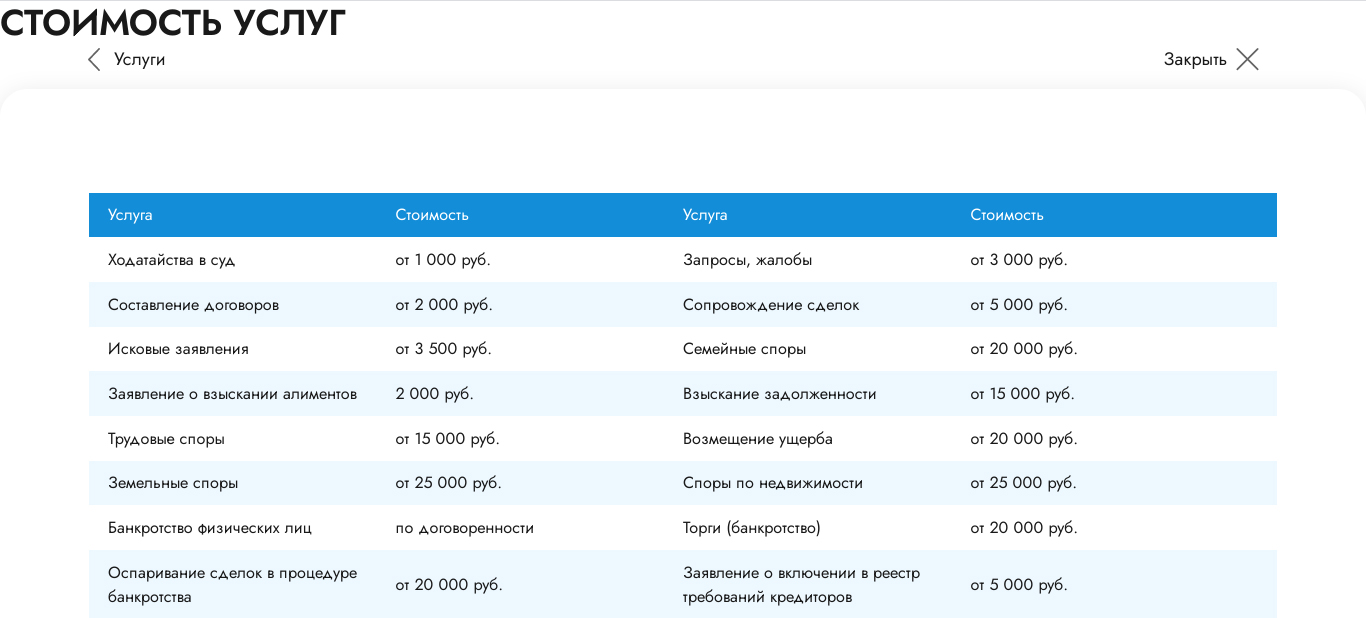The width and height of the screenshot is (1366, 618).
Task: Click the back chevron arrow icon
Action: [x=94, y=60]
